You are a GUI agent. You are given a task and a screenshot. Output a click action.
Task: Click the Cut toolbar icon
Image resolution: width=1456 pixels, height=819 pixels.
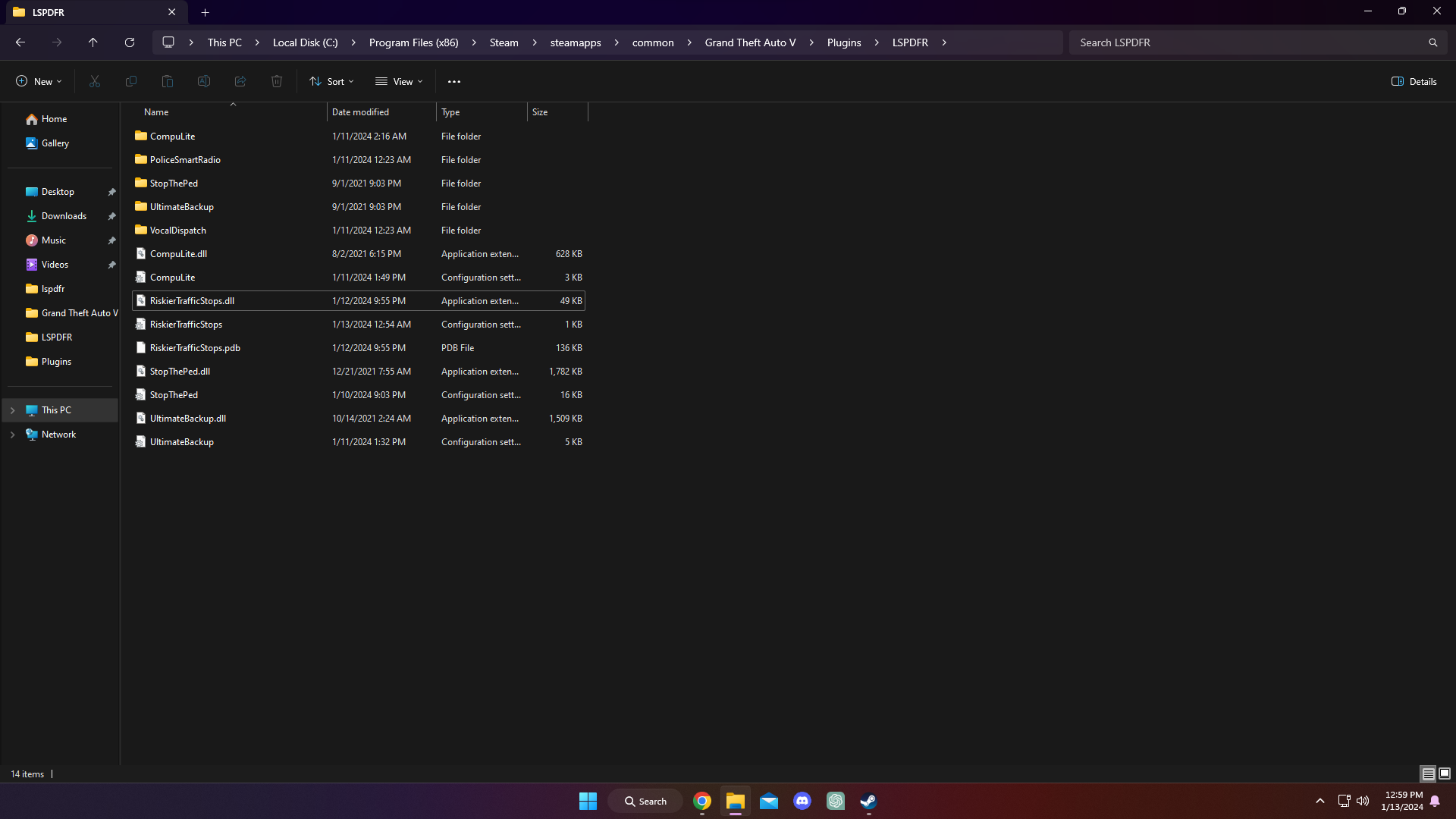tap(95, 81)
